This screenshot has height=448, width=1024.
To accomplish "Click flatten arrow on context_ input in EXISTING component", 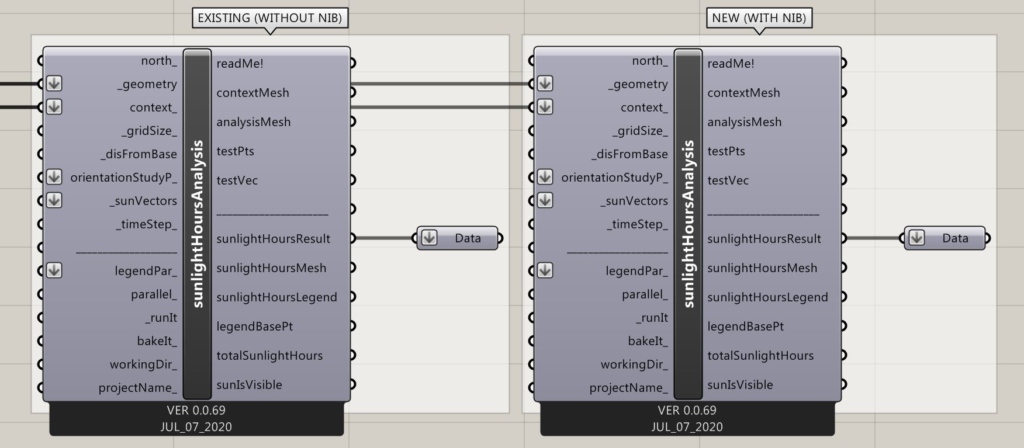I will (54, 107).
